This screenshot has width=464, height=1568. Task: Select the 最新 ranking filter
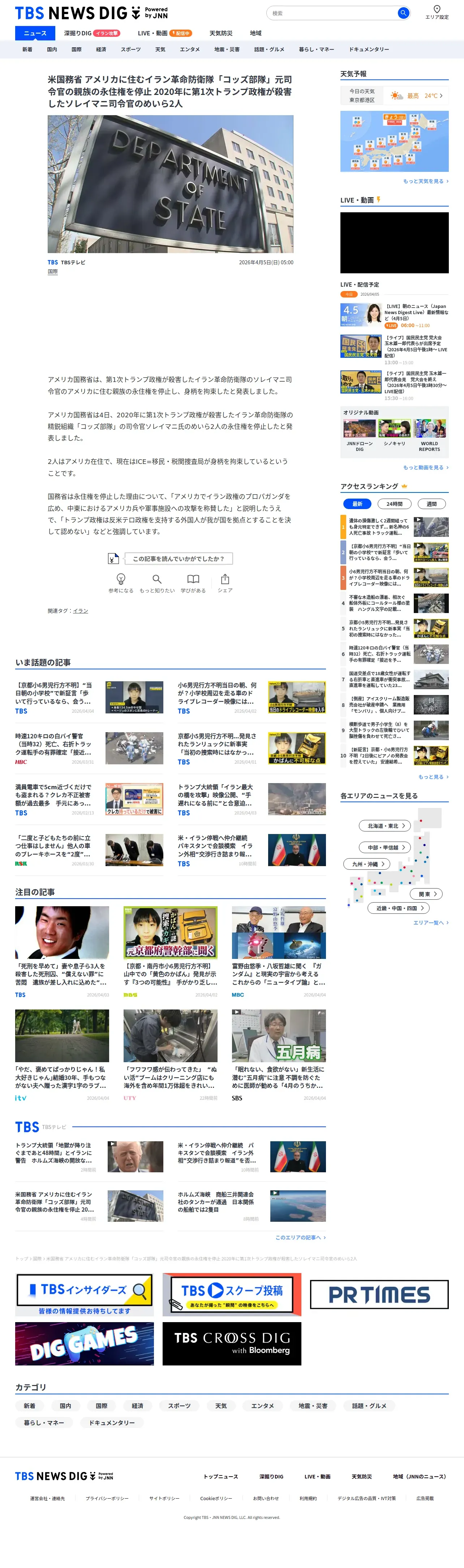357,503
